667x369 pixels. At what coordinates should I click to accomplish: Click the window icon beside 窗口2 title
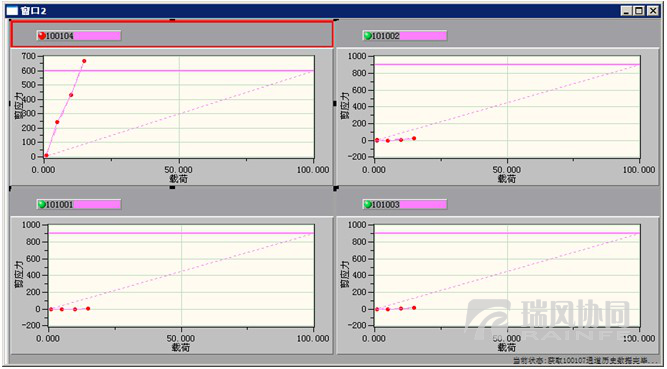(12, 11)
